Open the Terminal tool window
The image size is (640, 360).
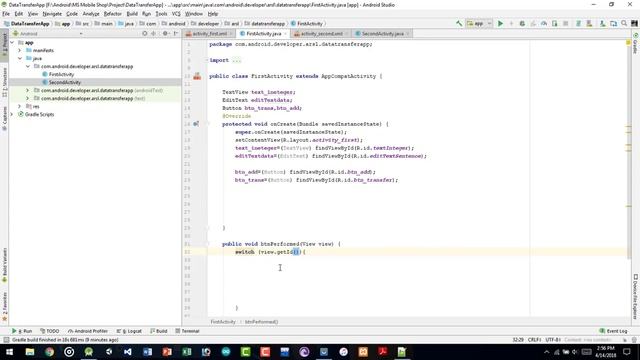(x=187, y=331)
